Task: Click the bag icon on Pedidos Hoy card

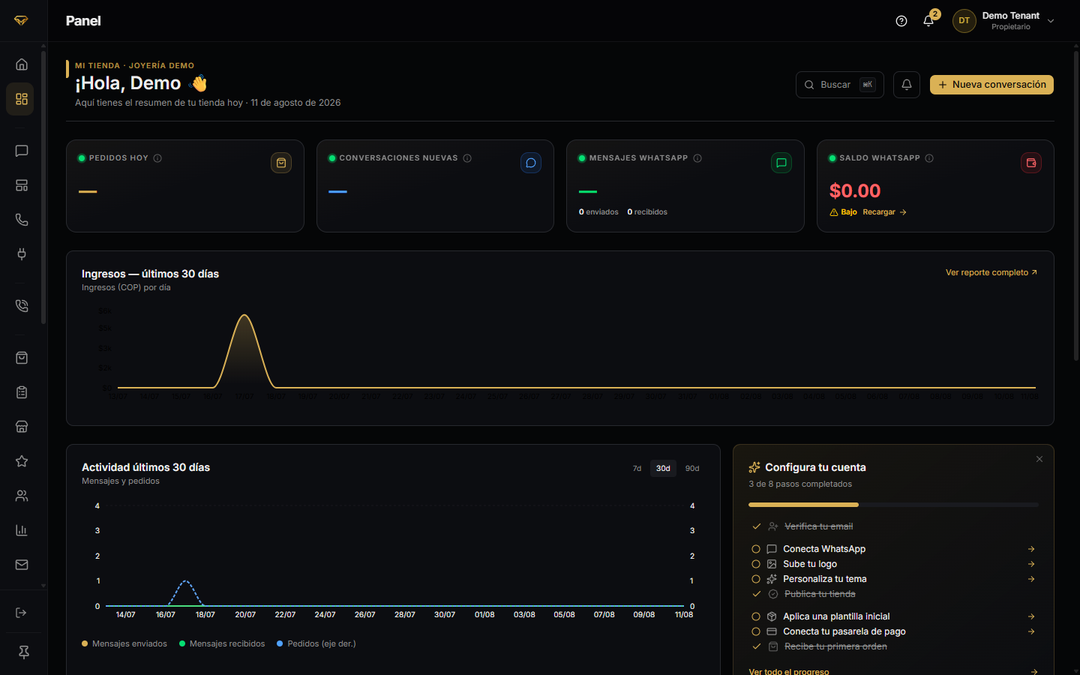Action: pyautogui.click(x=281, y=163)
